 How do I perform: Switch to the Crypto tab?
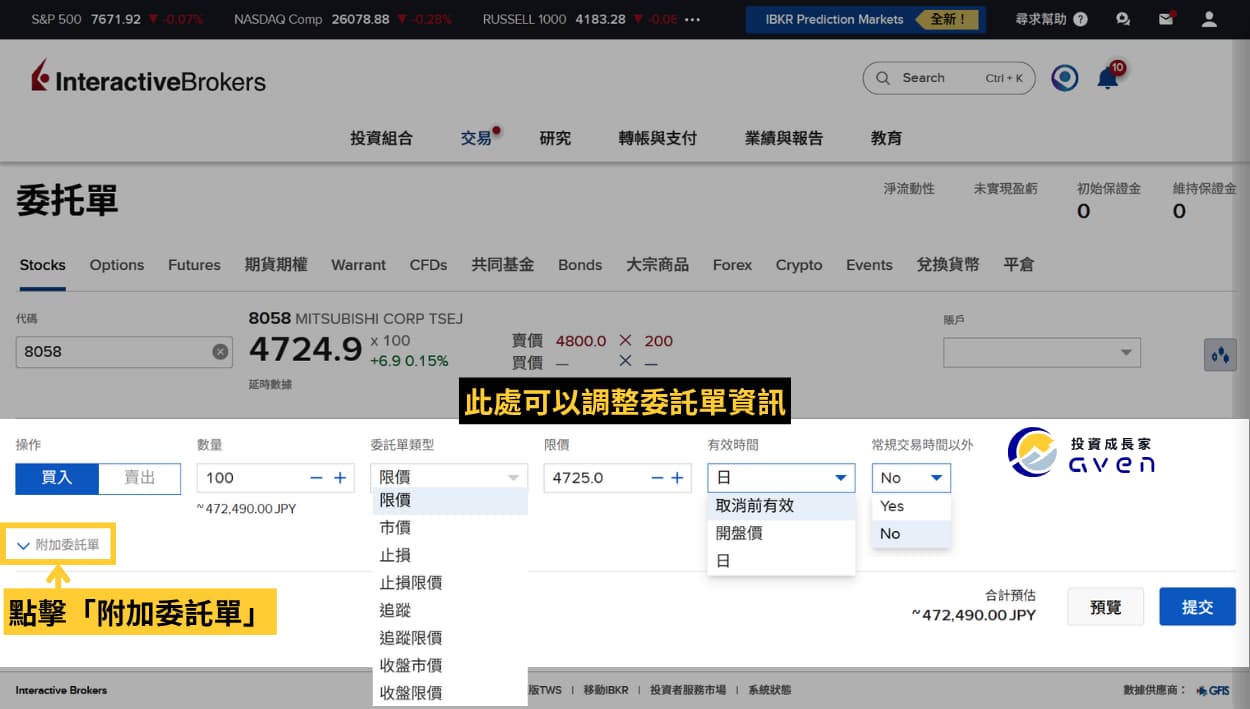pyautogui.click(x=799, y=265)
